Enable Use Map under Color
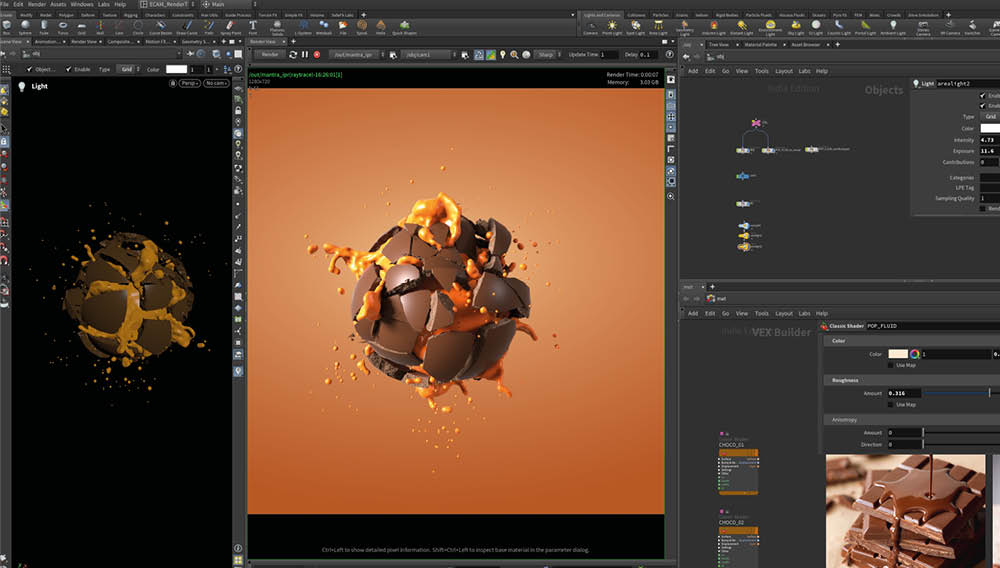Screen dimensions: 1000x568 tap(891, 365)
